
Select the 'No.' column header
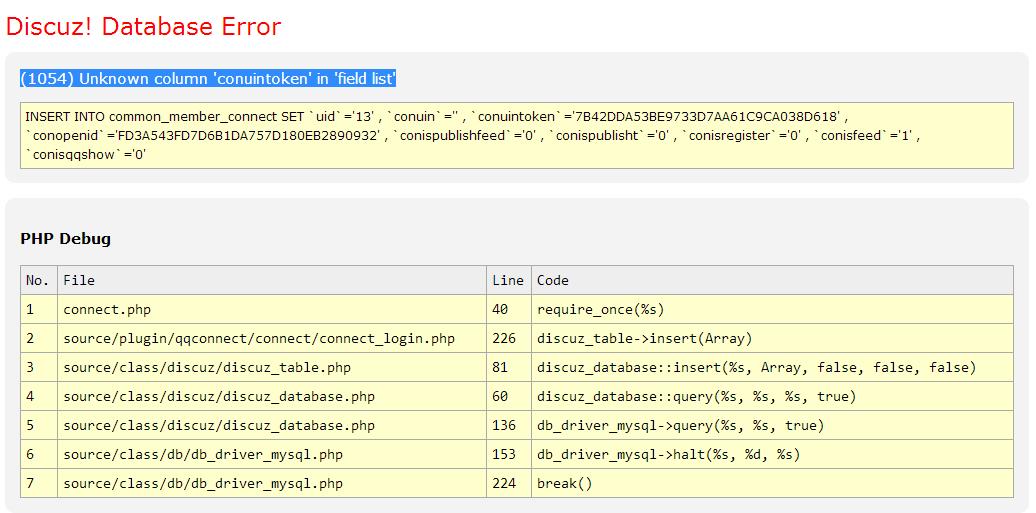pyautogui.click(x=38, y=280)
